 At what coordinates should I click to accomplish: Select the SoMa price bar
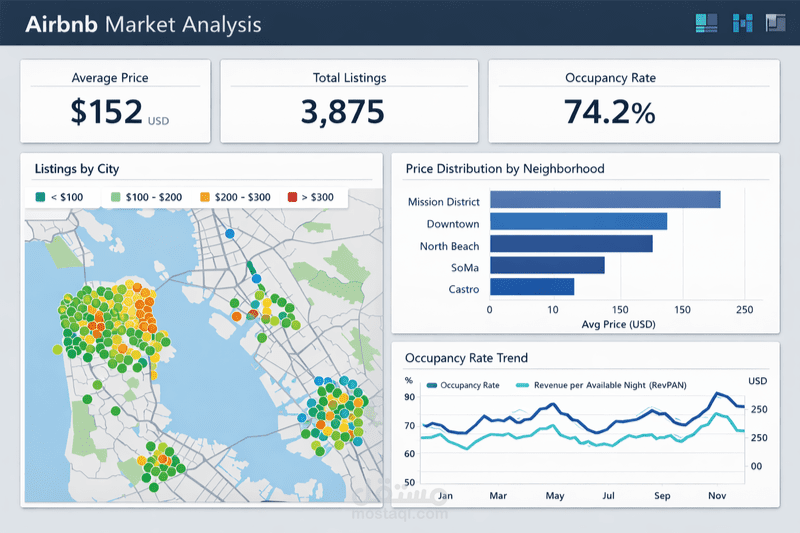click(547, 265)
